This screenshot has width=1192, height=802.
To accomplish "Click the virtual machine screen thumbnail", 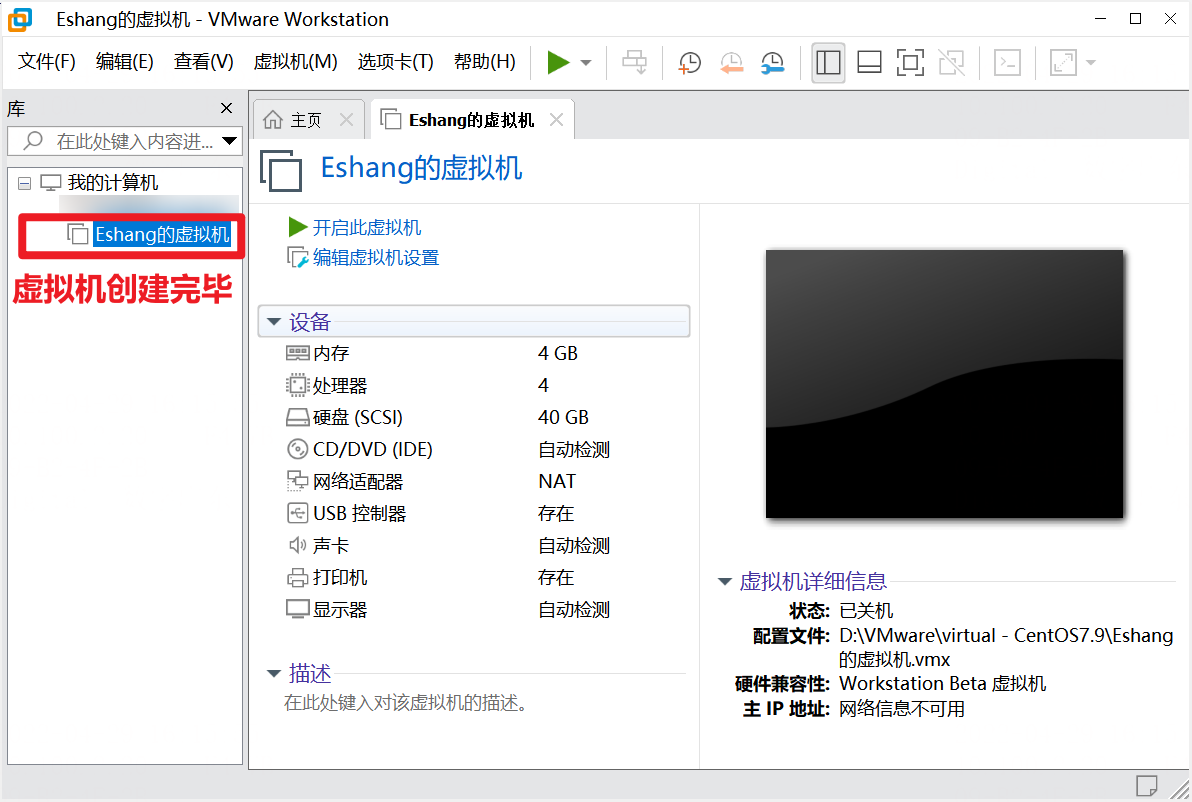I will click(x=944, y=384).
